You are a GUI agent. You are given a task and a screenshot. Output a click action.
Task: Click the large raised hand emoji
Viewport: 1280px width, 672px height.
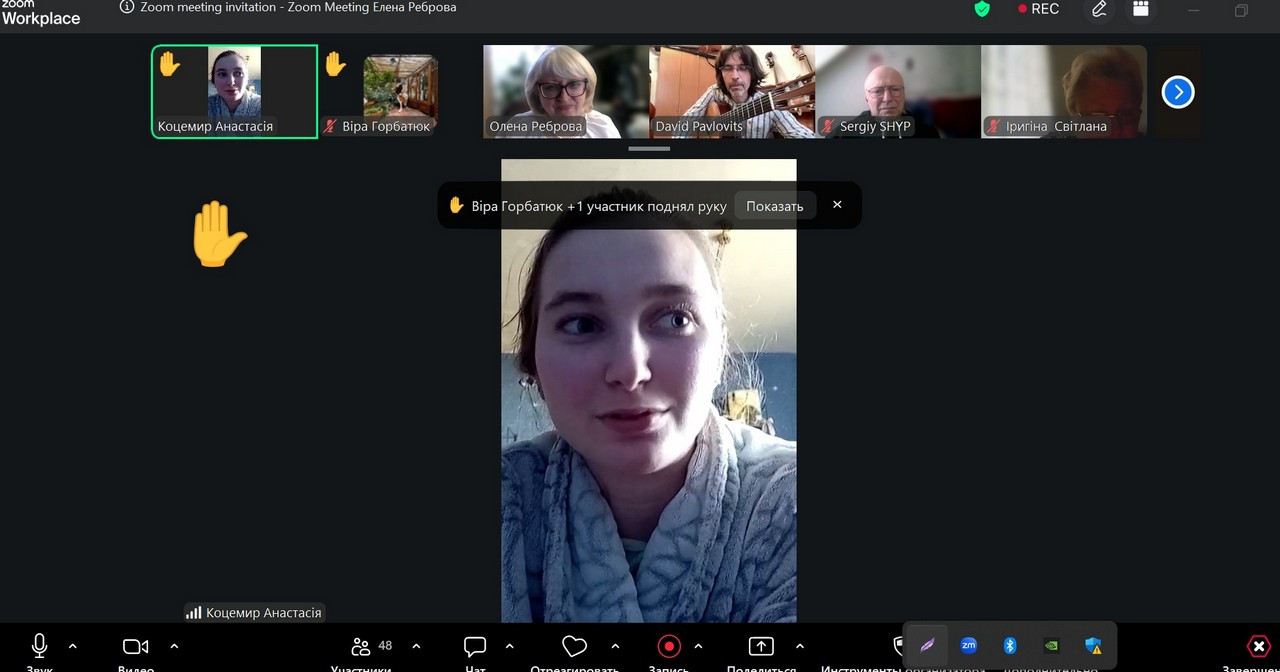click(x=218, y=234)
